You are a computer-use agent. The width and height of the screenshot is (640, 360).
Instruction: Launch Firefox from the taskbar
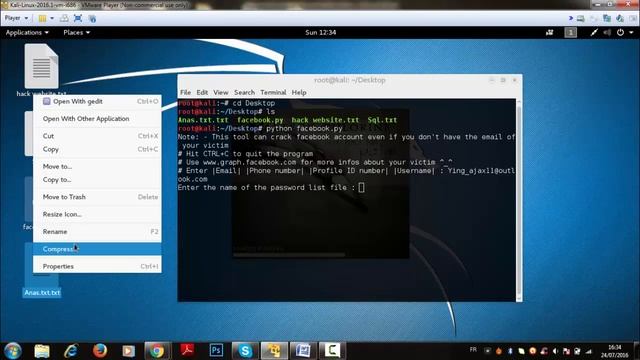coord(100,351)
